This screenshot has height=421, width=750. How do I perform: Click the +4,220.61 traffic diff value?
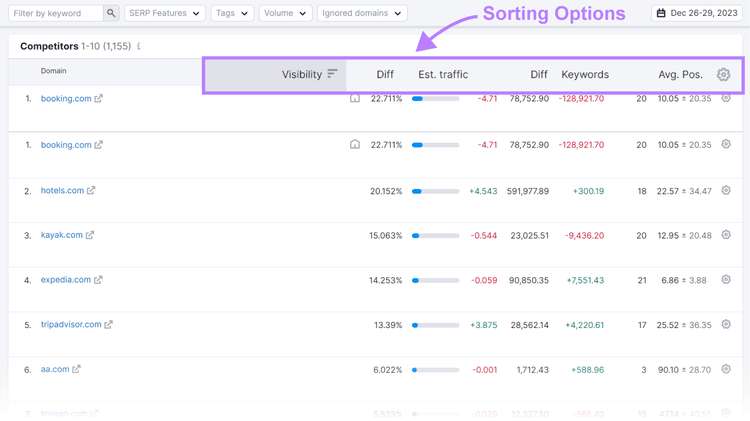pos(585,325)
